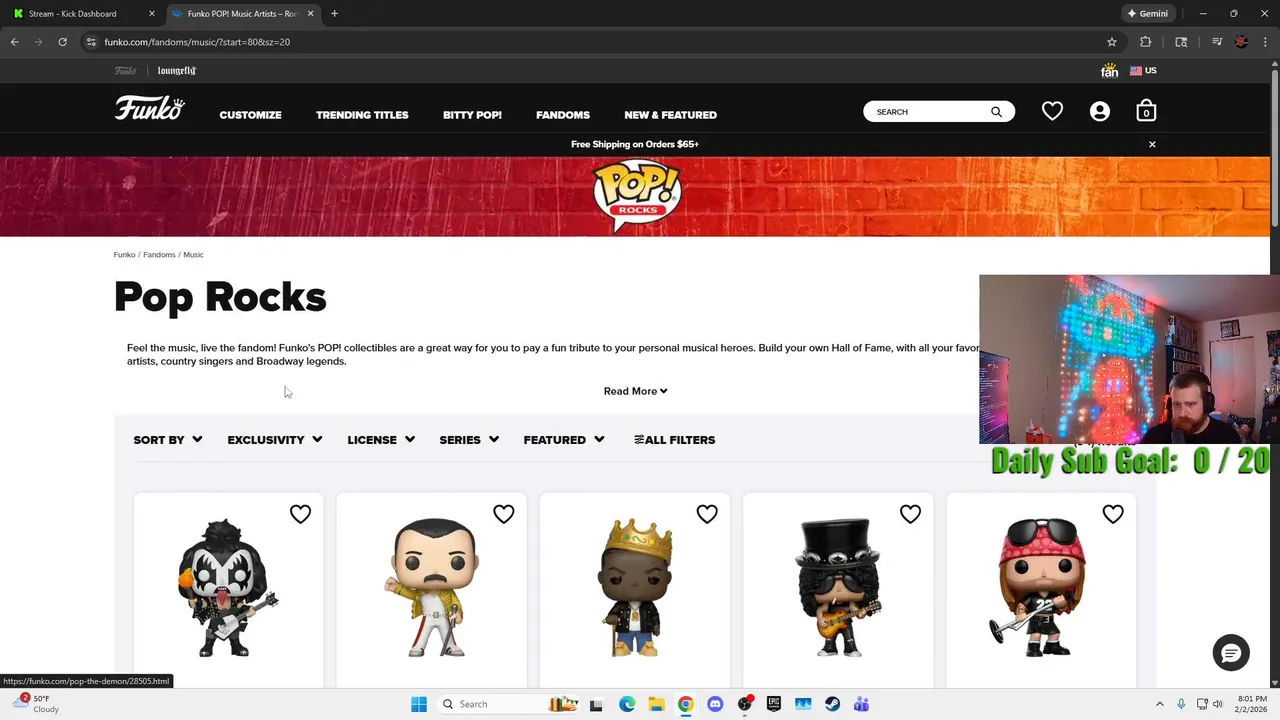Go to Fandoms breadcrumb link
This screenshot has width=1280, height=720.
[159, 255]
